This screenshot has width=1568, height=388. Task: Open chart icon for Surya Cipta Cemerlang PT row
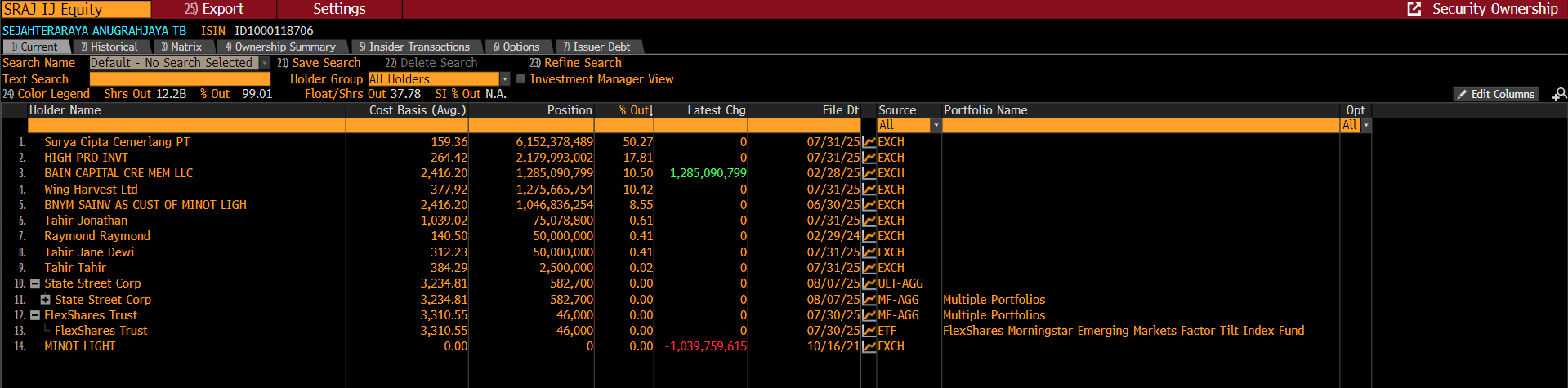click(869, 142)
